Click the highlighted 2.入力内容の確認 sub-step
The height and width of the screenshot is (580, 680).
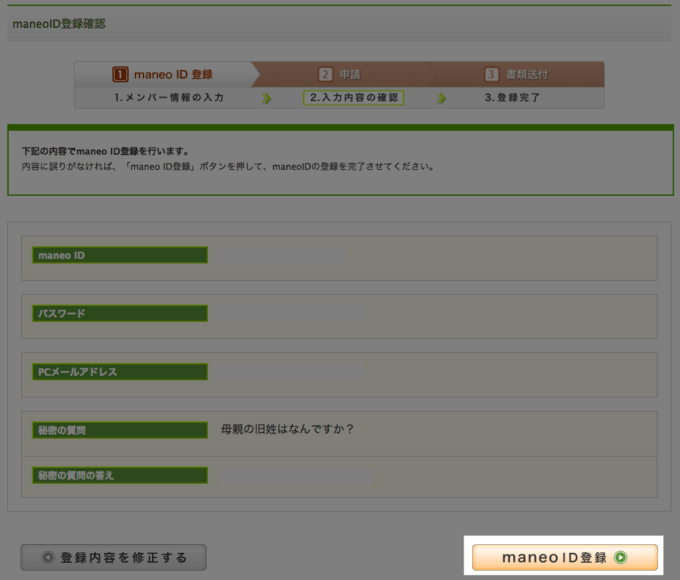[353, 98]
